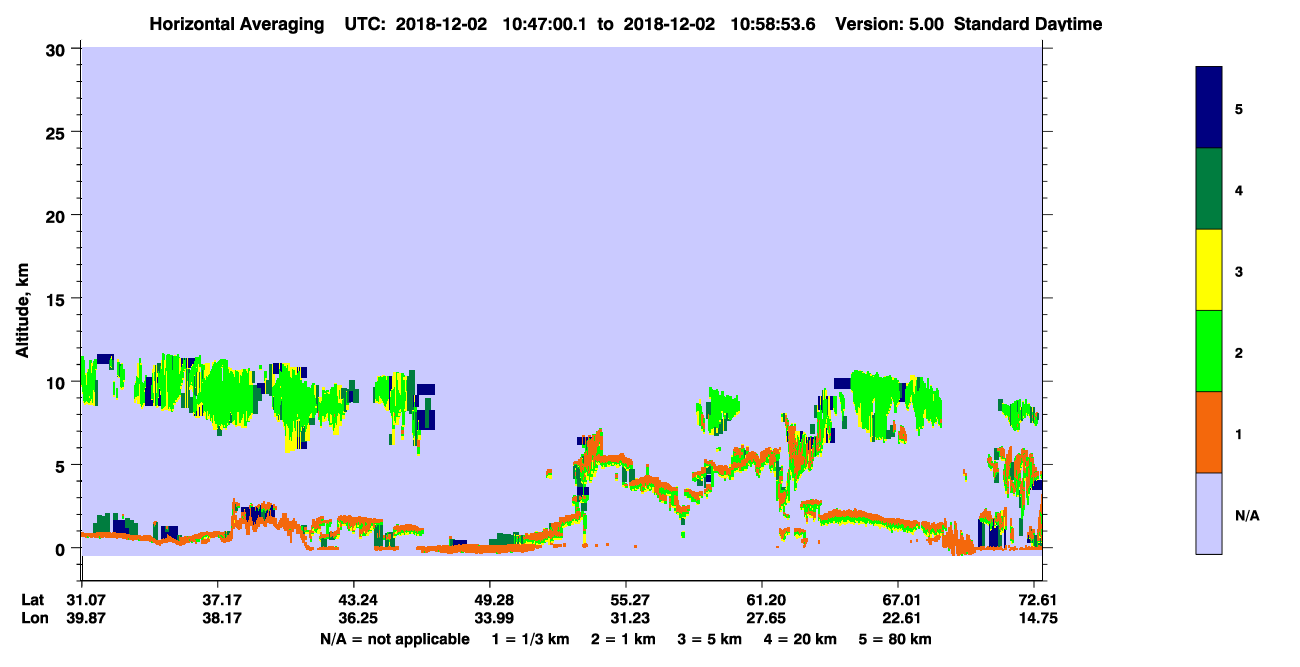The image size is (1300, 667).
Task: Click the 'Standard Daytime' text
Action: 1028,23
